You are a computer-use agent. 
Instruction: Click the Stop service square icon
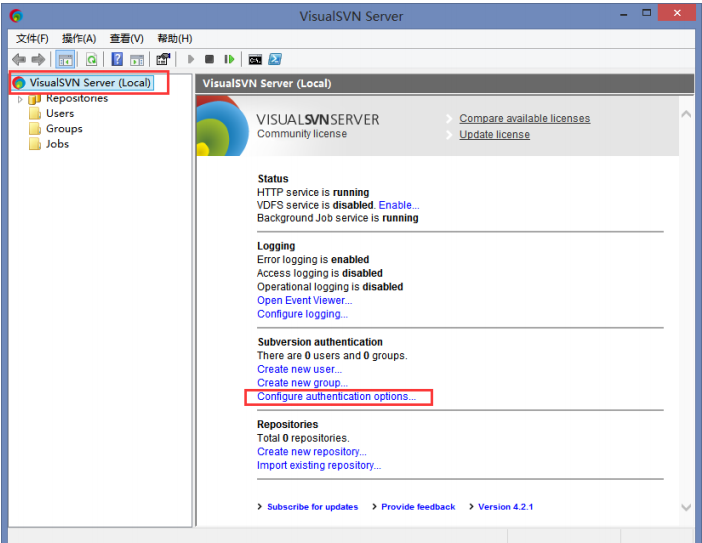pos(209,59)
